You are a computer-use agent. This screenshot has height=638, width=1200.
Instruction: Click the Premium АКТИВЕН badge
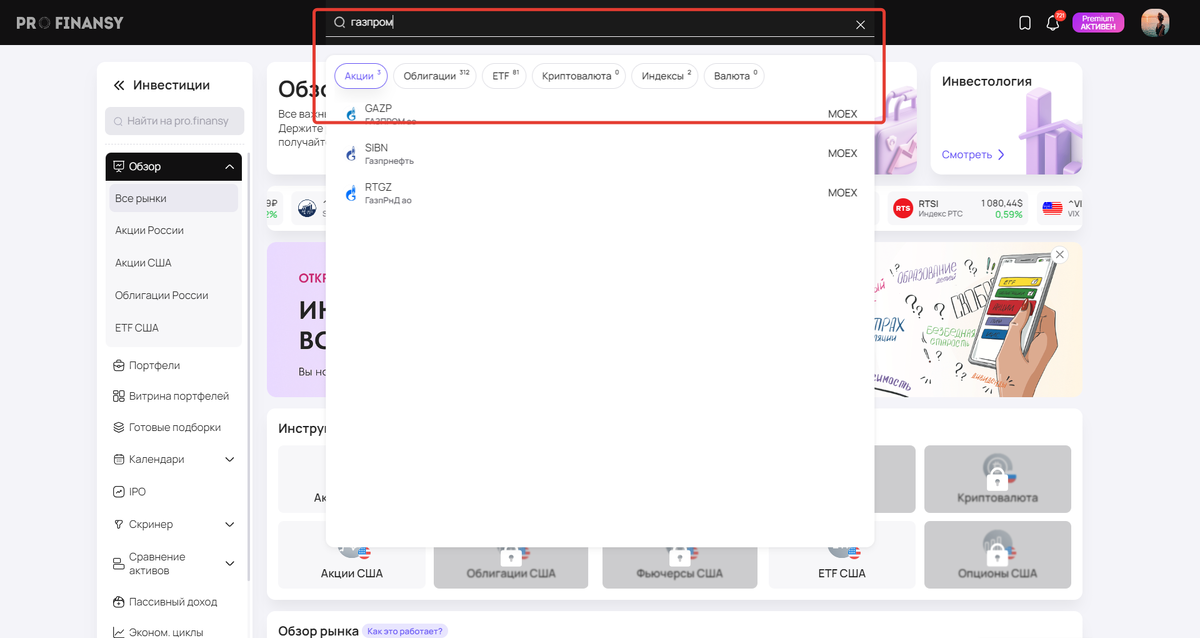click(1098, 23)
